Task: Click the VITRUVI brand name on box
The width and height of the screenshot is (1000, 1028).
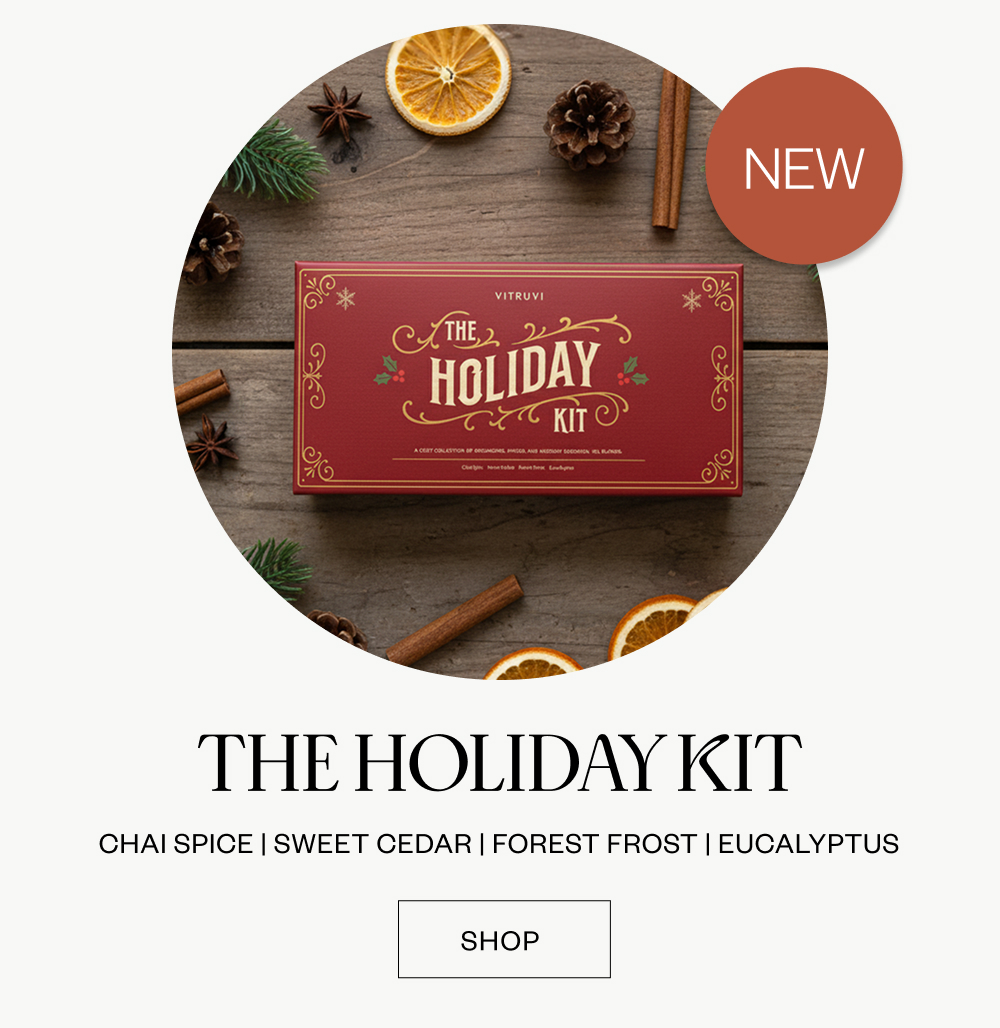Action: (x=519, y=296)
